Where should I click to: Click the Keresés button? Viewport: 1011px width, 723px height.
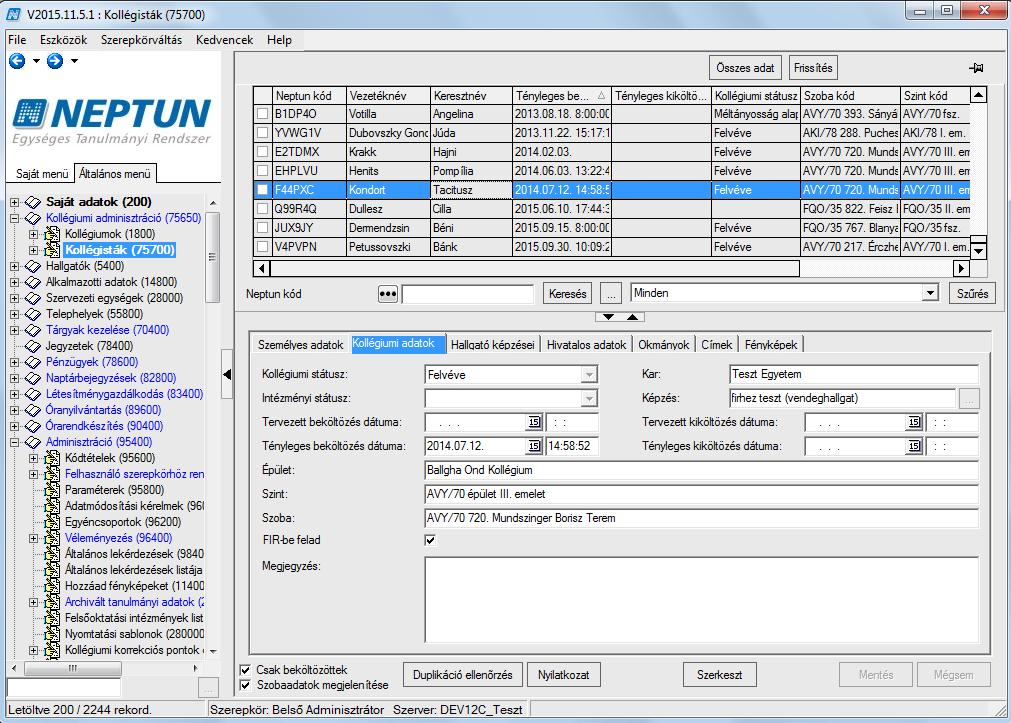coord(567,294)
